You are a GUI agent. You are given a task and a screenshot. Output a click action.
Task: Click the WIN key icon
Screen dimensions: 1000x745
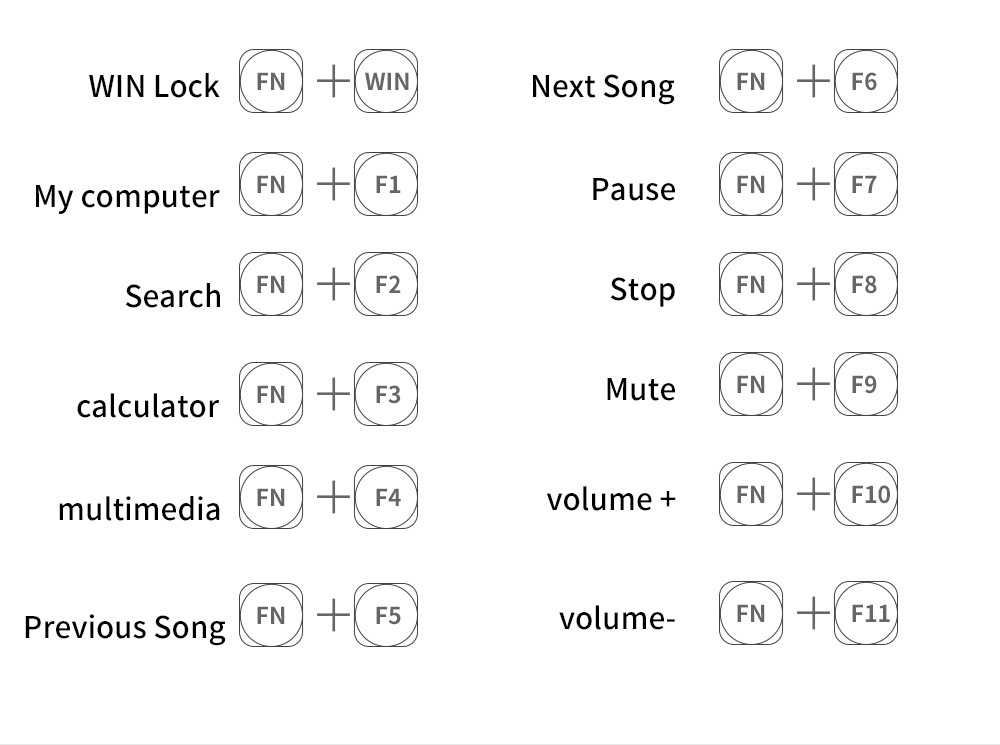tap(386, 82)
